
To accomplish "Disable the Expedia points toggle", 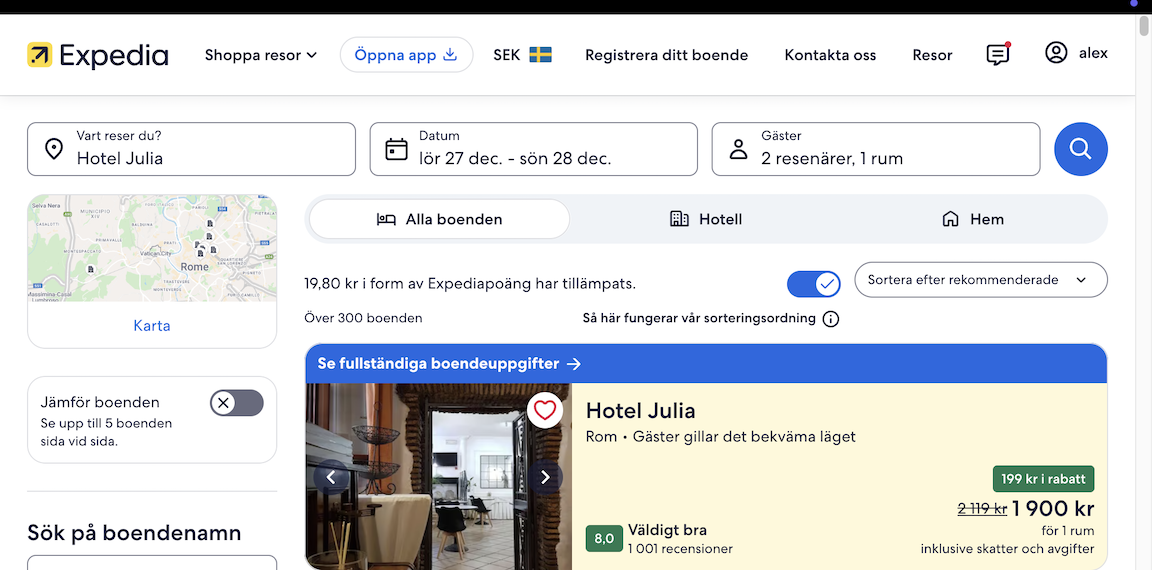I will tap(814, 284).
